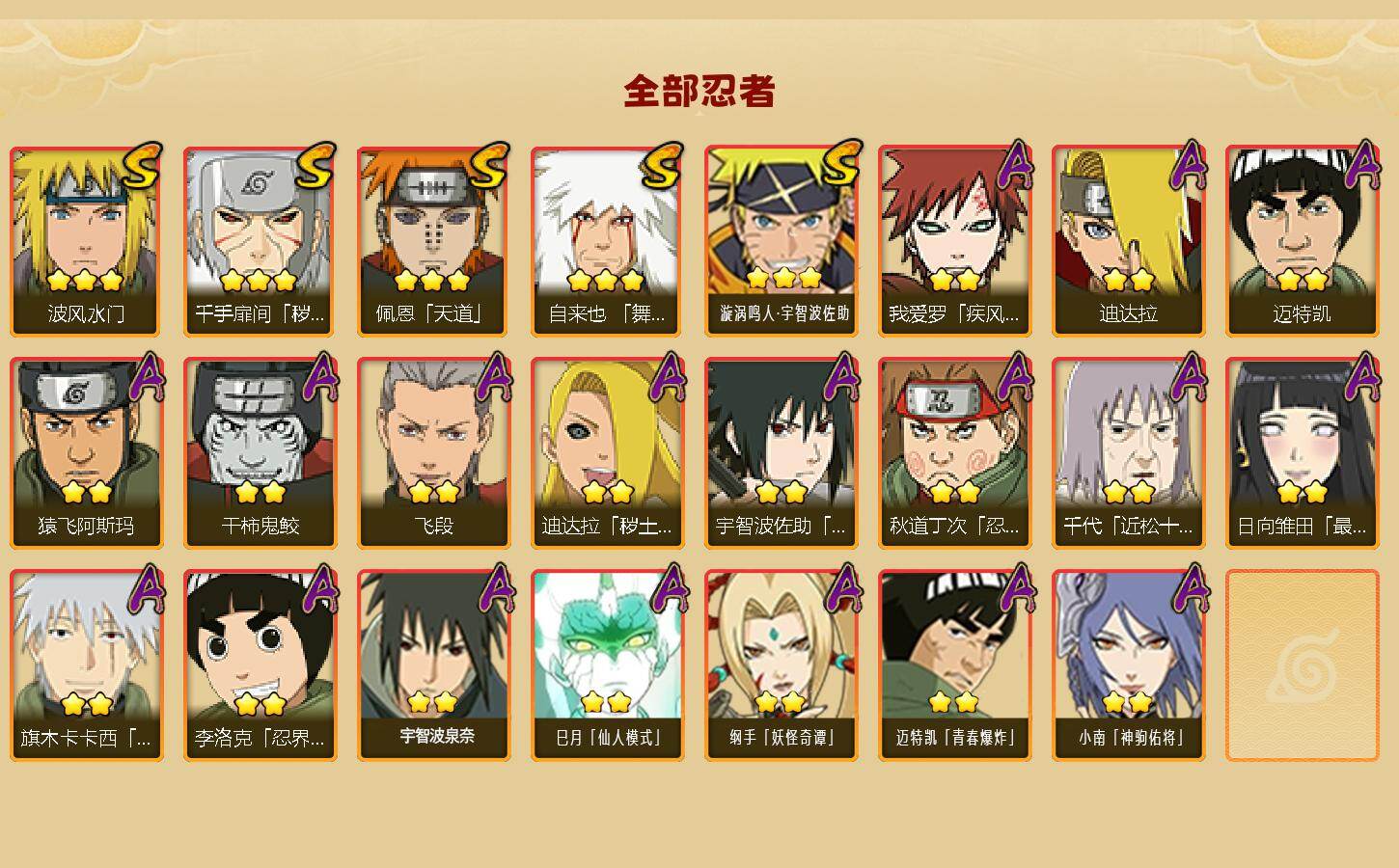Open the 巳月「仙人模式」 card
The width and height of the screenshot is (1399, 868).
click(608, 665)
